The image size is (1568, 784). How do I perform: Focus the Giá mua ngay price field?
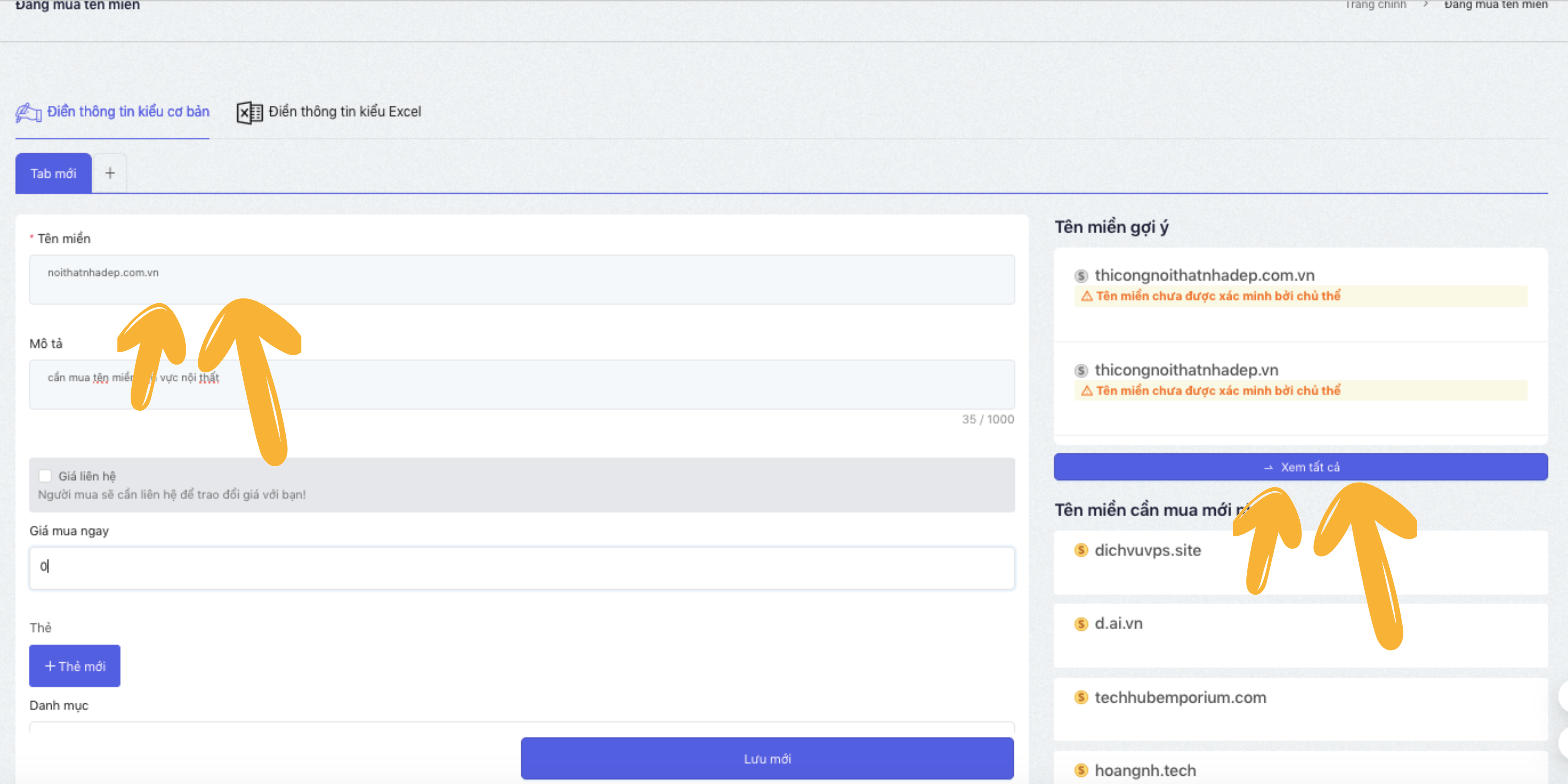(x=522, y=568)
